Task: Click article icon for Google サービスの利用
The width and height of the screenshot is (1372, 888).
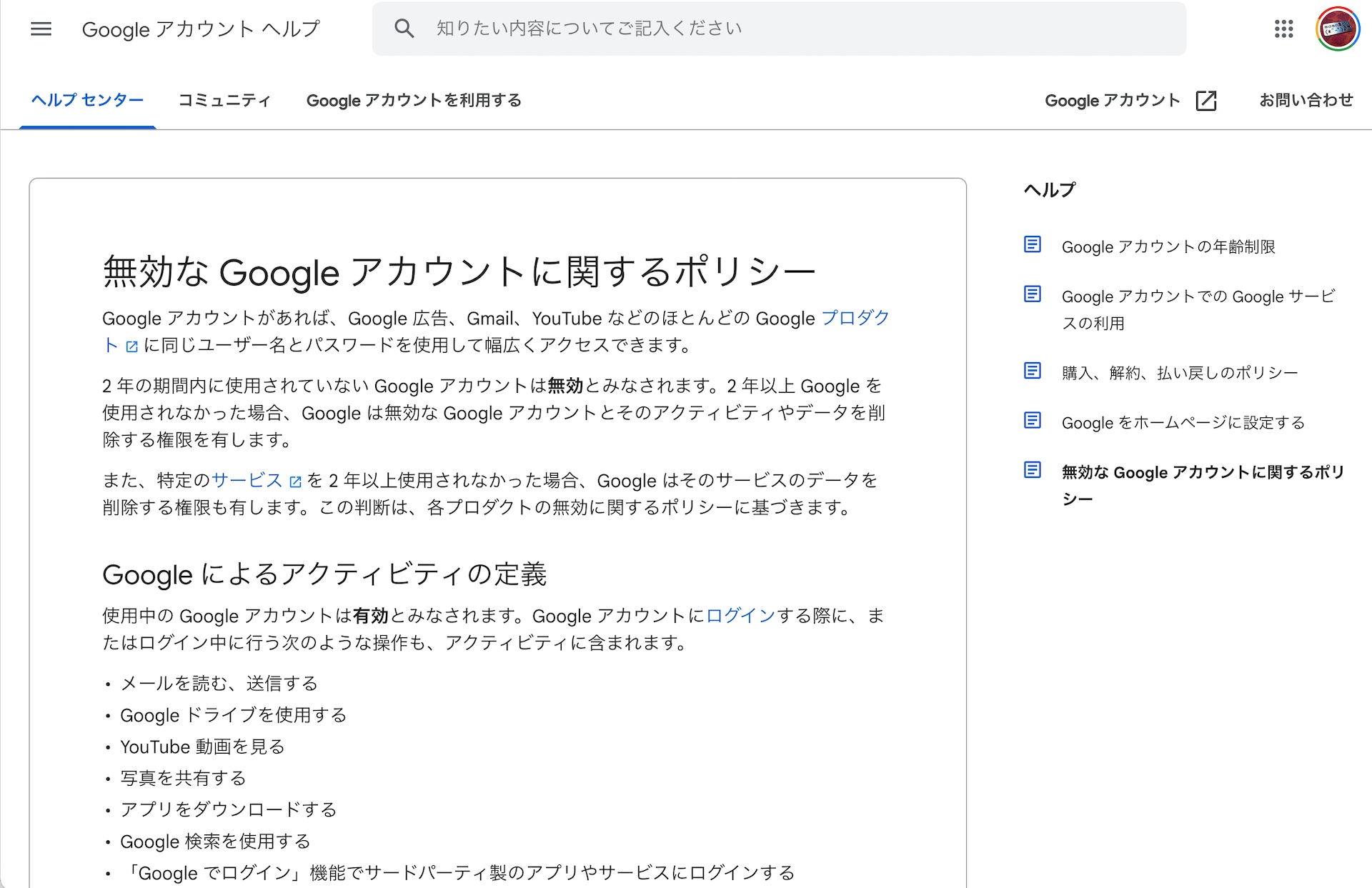Action: pyautogui.click(x=1032, y=294)
